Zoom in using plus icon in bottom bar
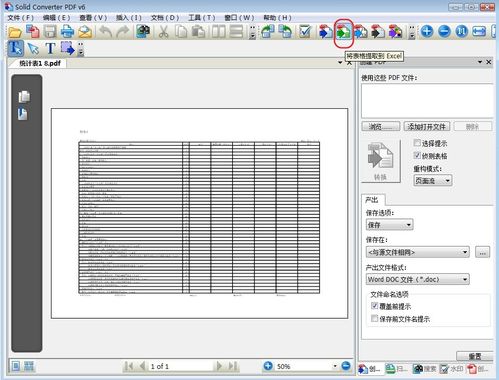This screenshot has width=499, height=380. tap(268, 366)
